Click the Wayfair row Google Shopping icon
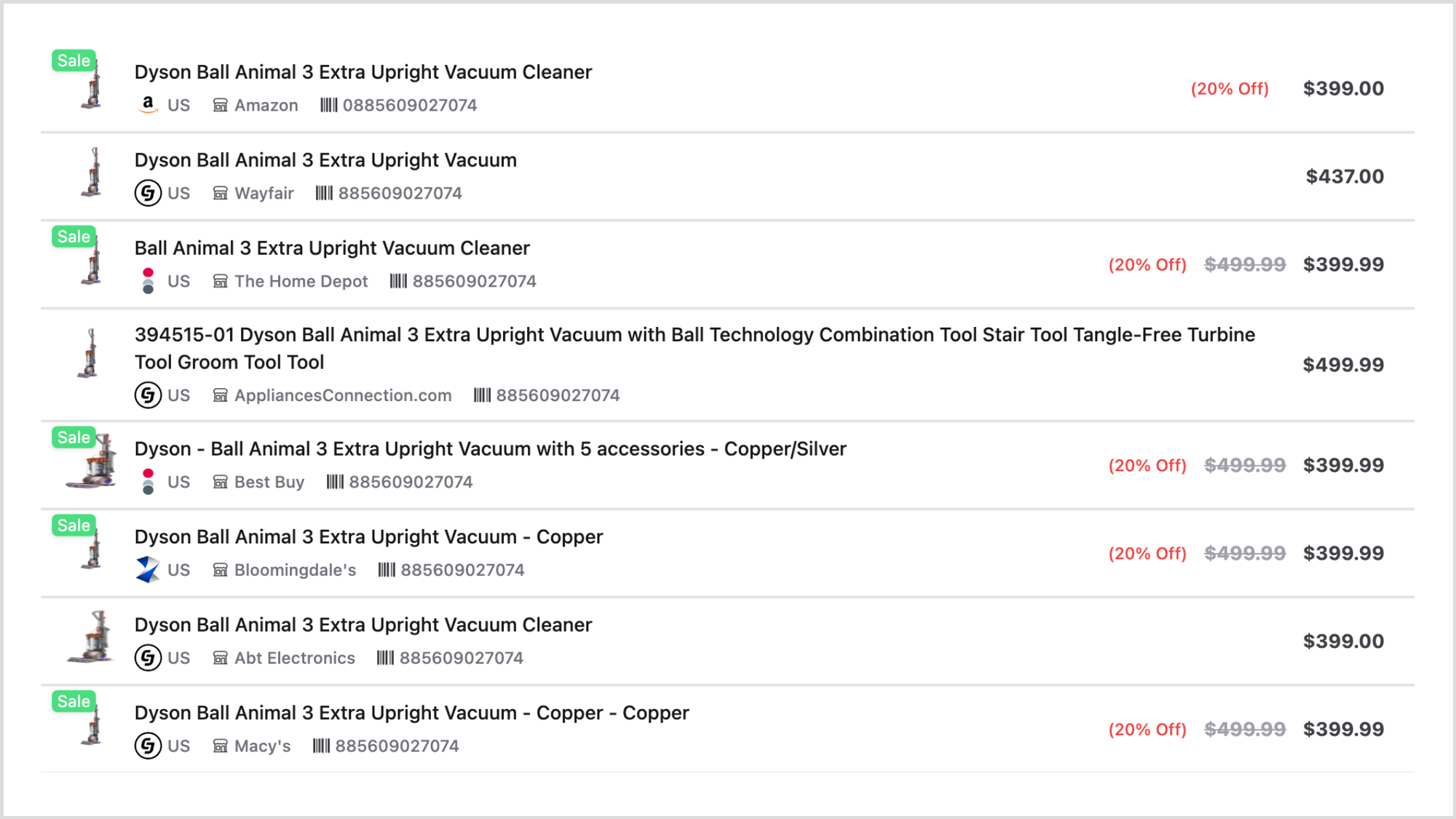1456x819 pixels. point(148,193)
